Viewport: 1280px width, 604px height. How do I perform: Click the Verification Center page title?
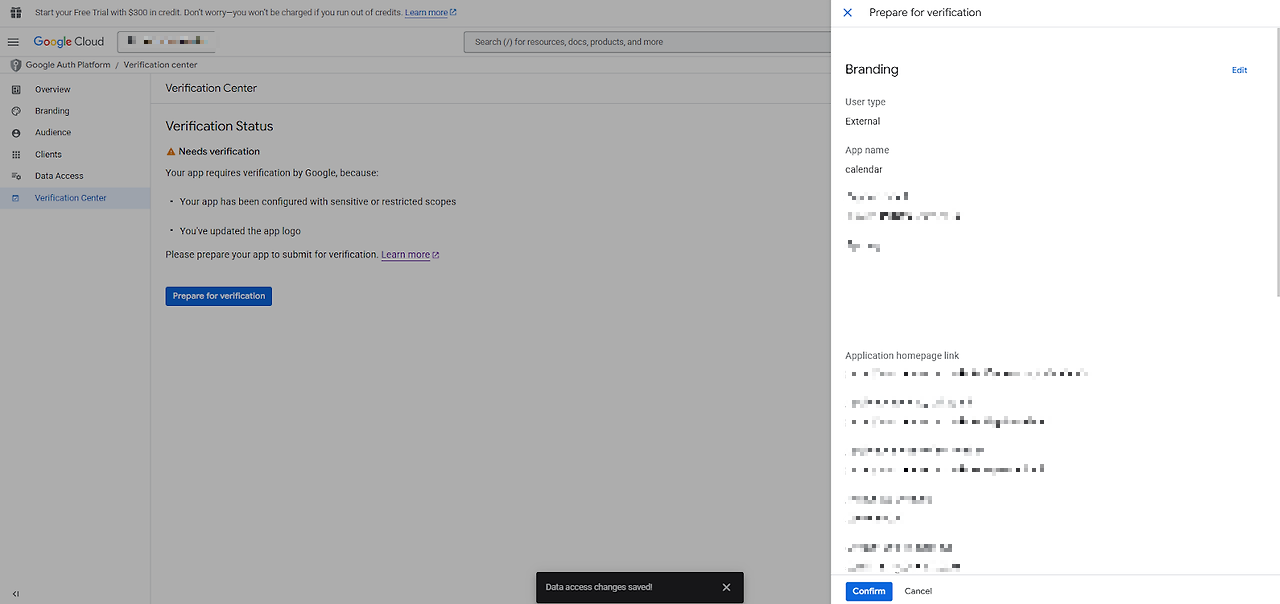[x=211, y=88]
